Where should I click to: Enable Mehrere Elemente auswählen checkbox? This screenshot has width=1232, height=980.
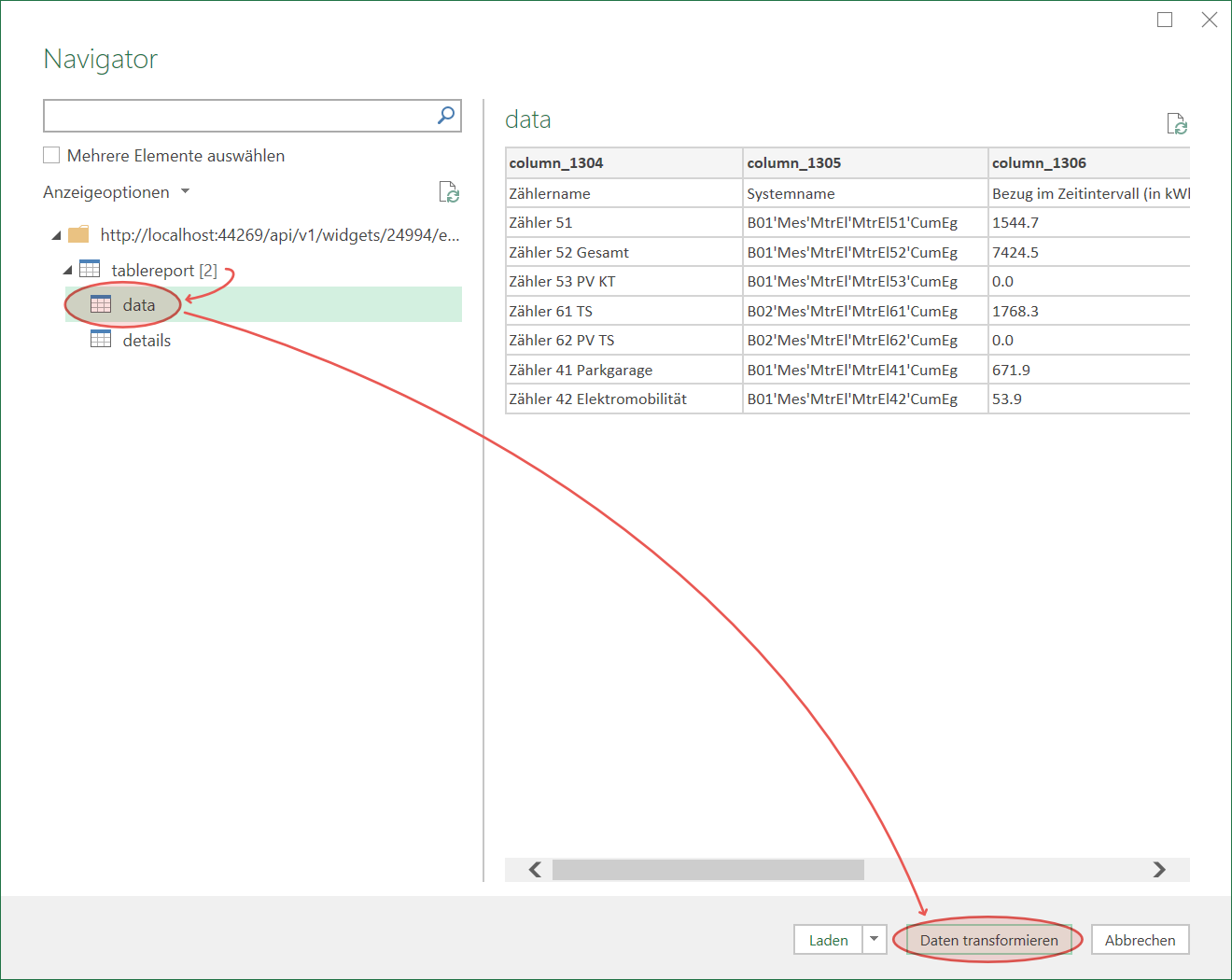click(51, 155)
